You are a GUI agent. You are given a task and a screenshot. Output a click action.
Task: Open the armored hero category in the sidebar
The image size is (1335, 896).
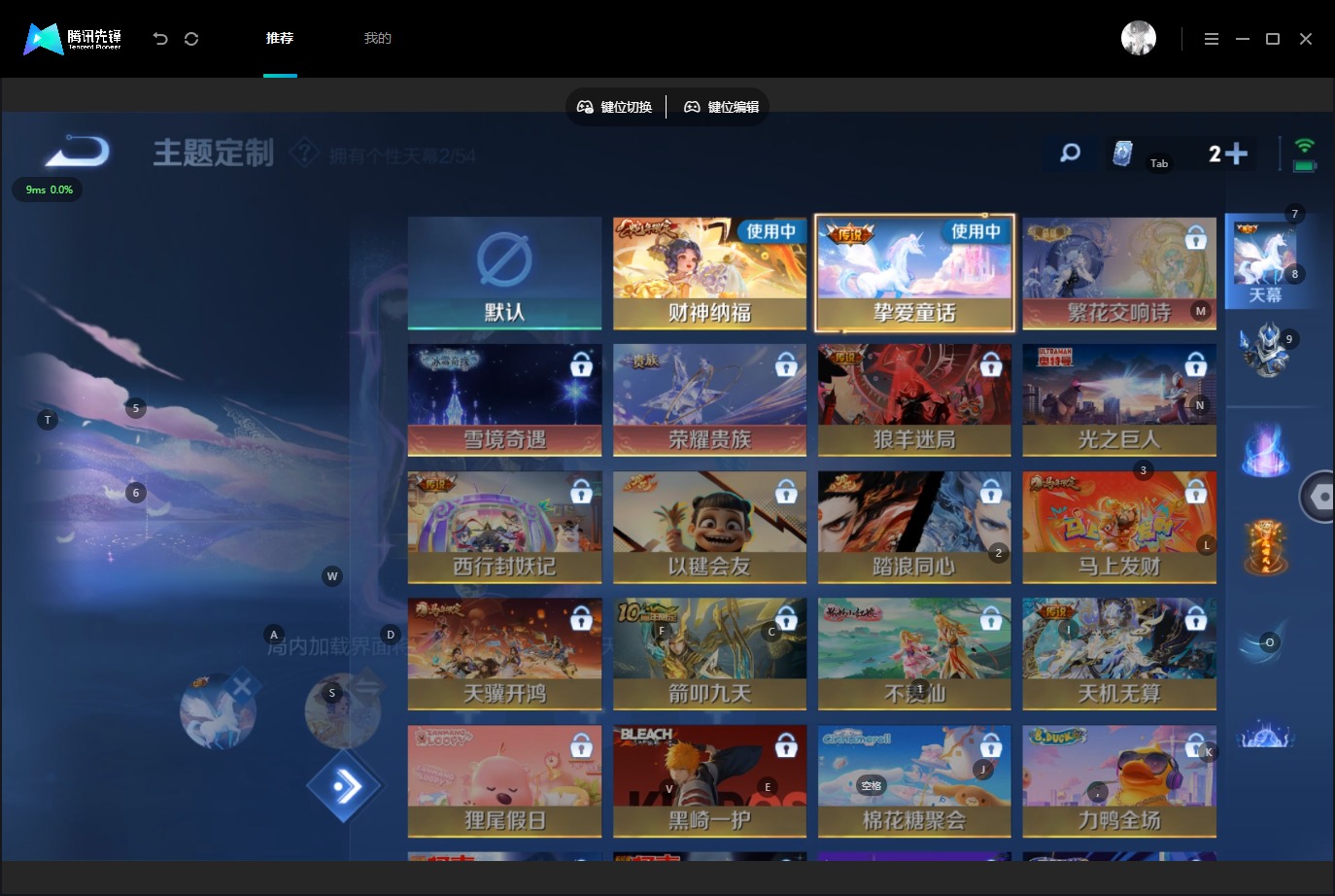tap(1265, 351)
